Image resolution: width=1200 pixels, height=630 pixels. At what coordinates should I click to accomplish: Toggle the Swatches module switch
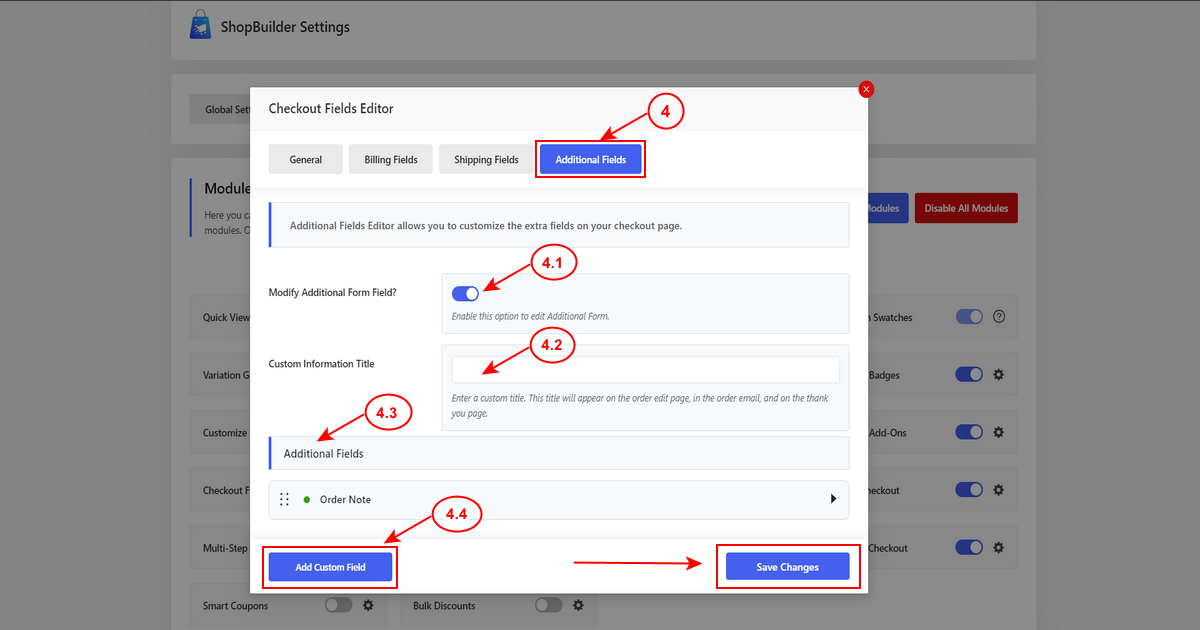[x=969, y=317]
